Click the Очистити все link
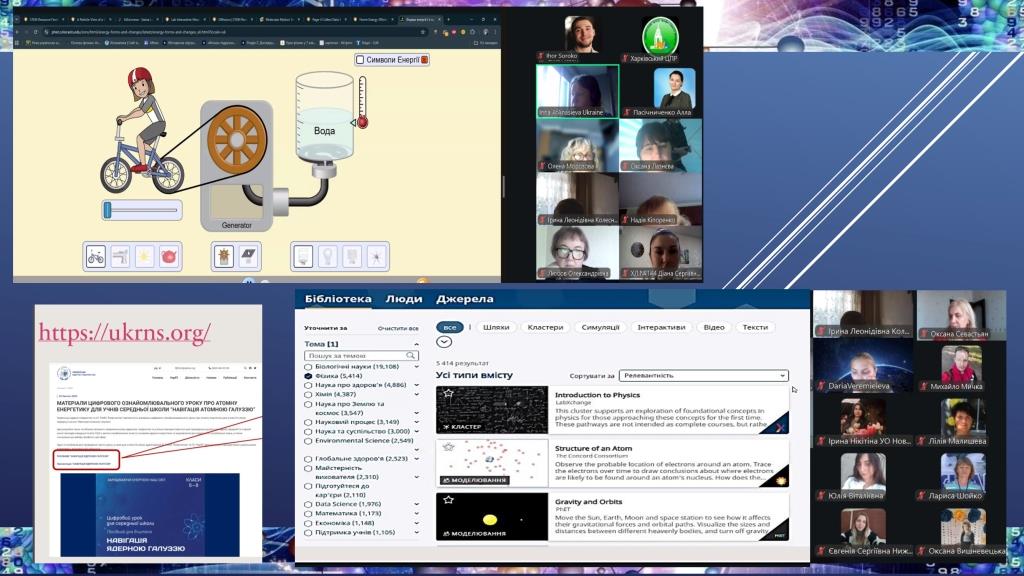Image resolution: width=1024 pixels, height=576 pixels. 398,328
